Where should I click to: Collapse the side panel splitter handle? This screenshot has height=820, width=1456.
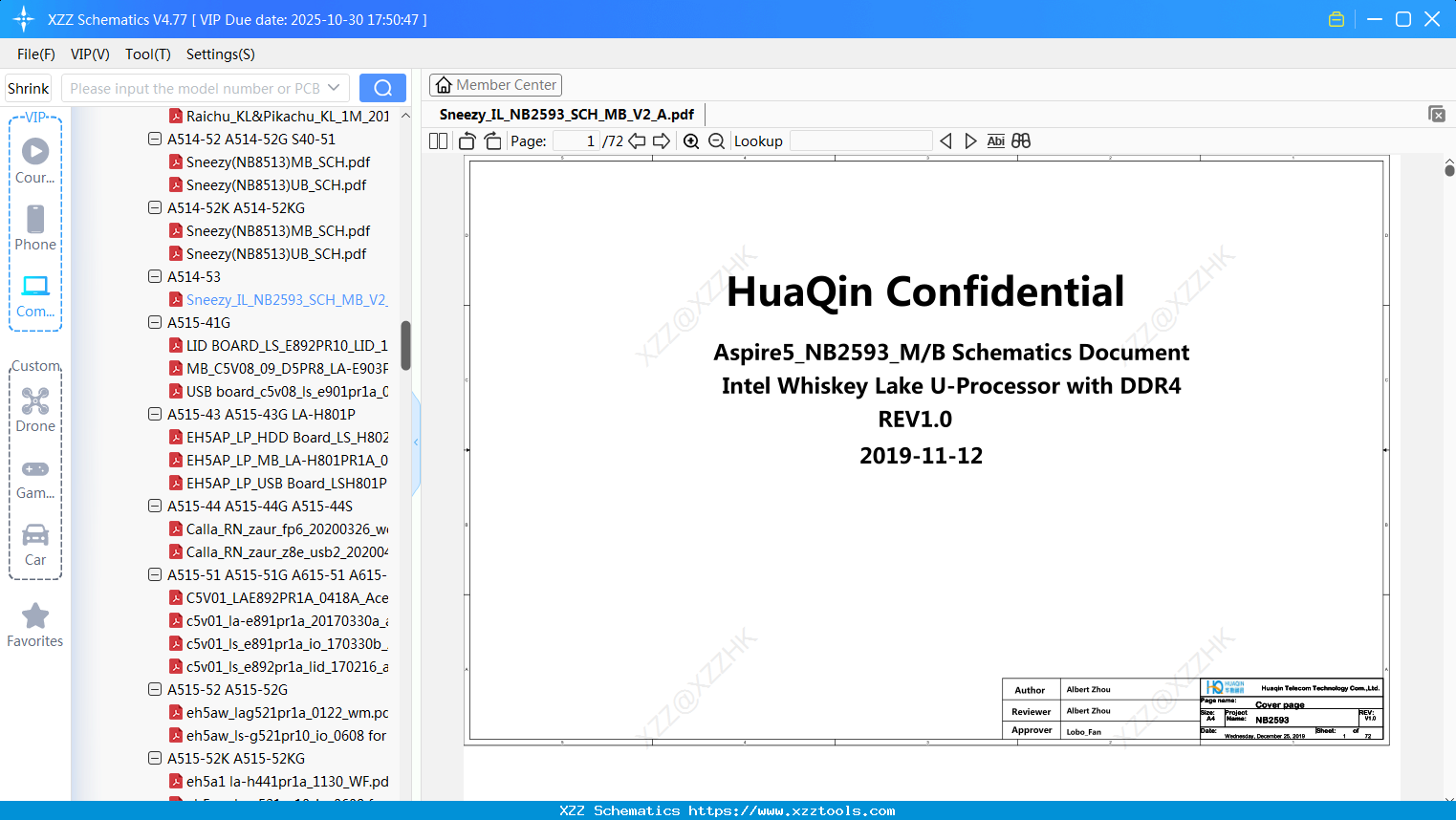pos(416,442)
